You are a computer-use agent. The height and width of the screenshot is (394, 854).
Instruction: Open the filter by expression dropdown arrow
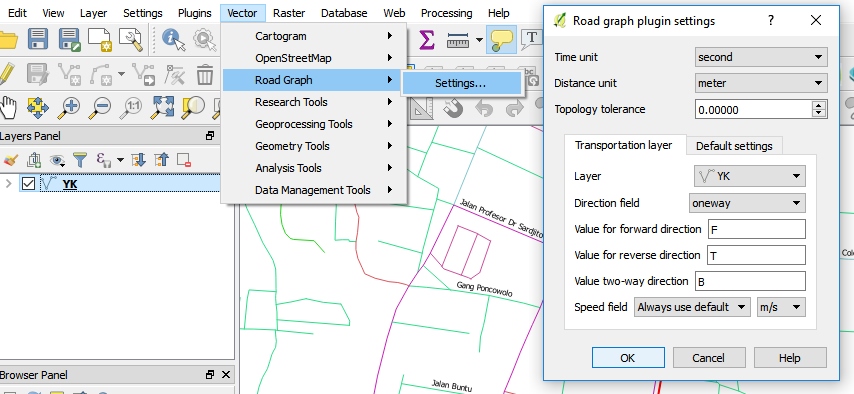[x=120, y=160]
